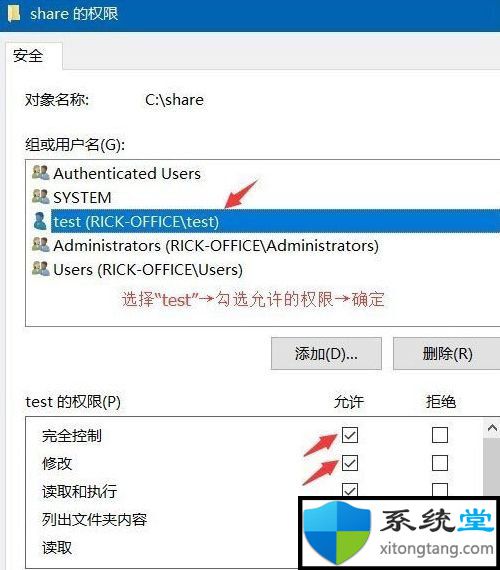Image resolution: width=500 pixels, height=570 pixels.
Task: Click the 删除(R) button
Action: point(447,353)
